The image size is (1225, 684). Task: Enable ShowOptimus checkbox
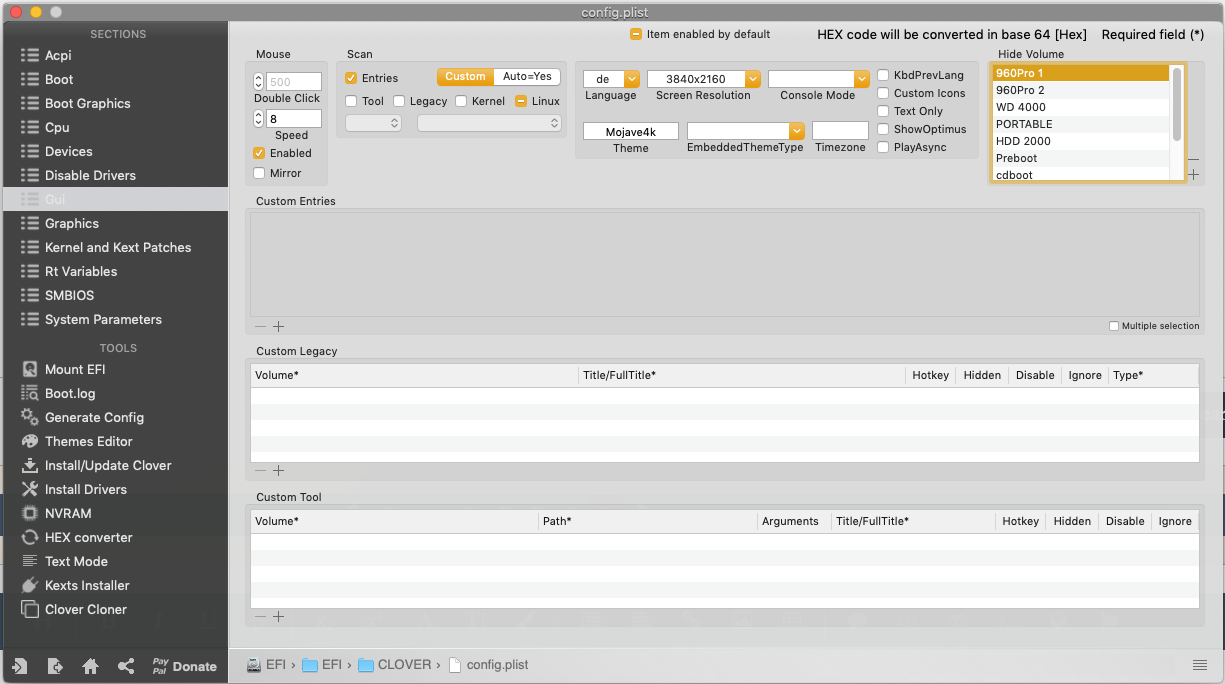pos(883,129)
